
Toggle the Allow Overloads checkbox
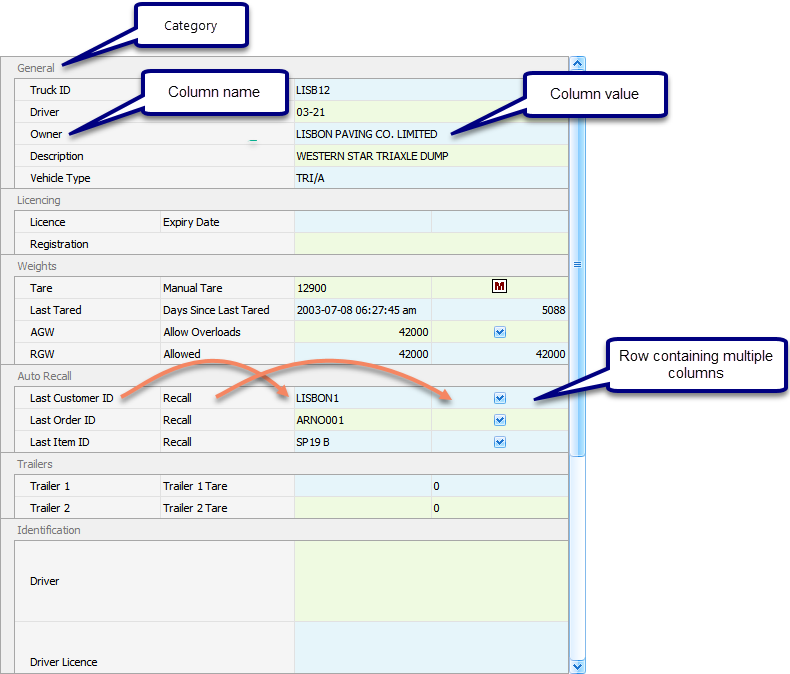pos(500,332)
